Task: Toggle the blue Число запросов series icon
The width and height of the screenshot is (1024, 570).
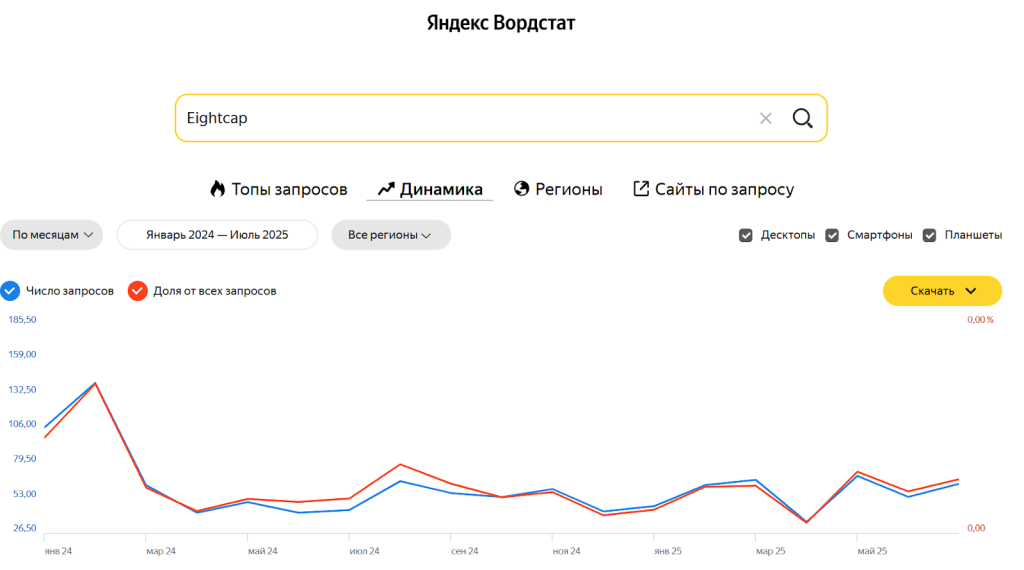Action: pyautogui.click(x=10, y=291)
